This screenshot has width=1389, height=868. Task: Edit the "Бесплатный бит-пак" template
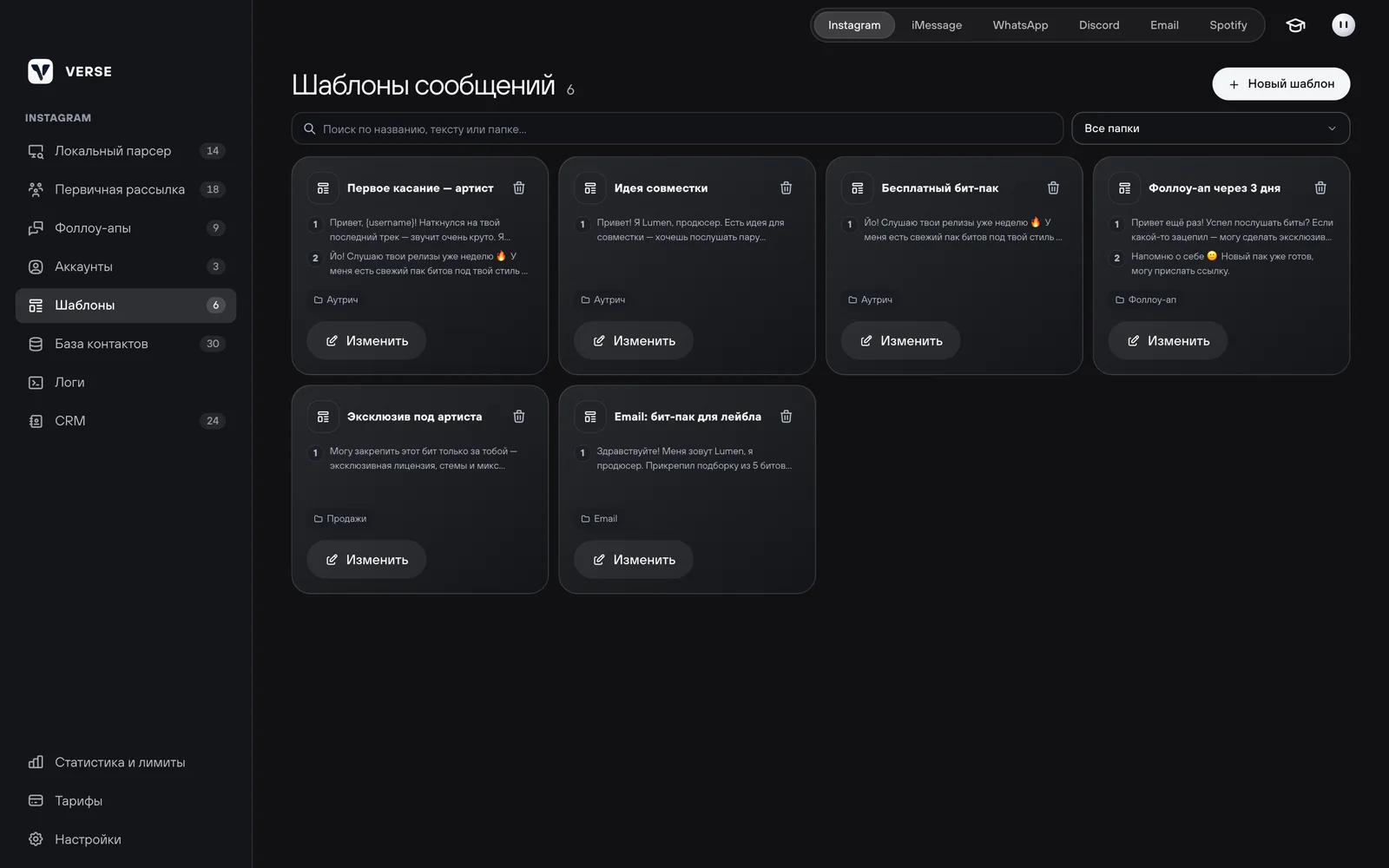click(901, 341)
